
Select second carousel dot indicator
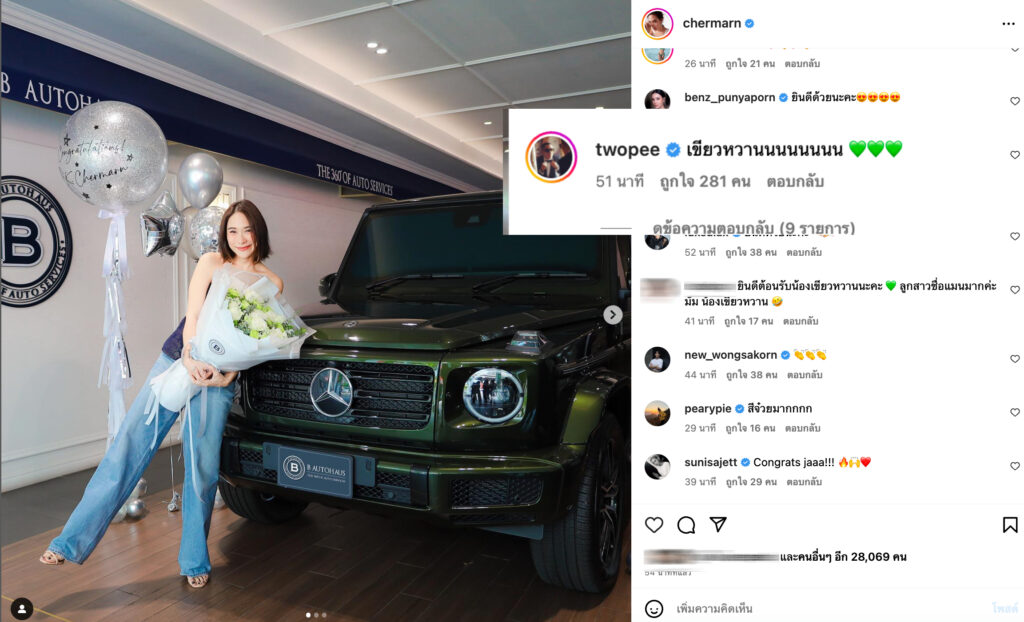[x=316, y=615]
